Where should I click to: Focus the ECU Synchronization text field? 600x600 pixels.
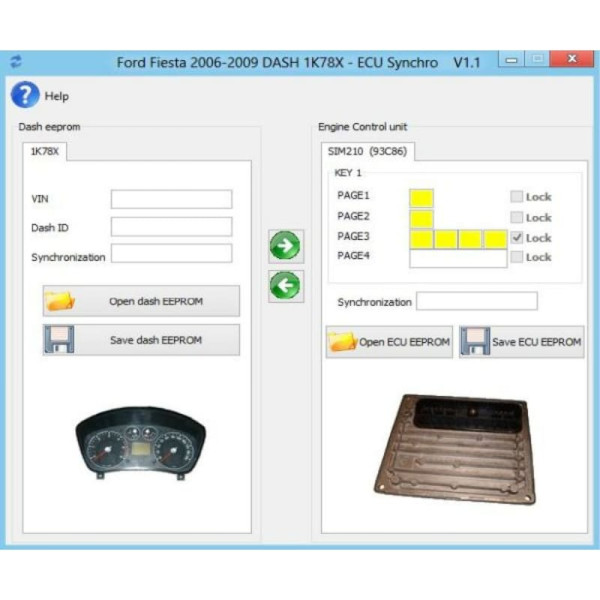476,301
